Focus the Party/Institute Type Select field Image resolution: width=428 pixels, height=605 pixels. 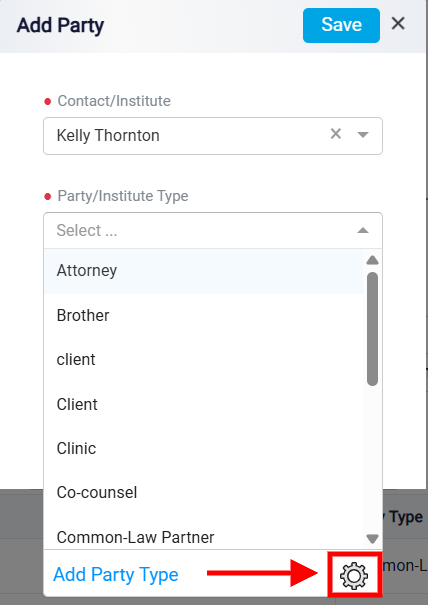(x=213, y=230)
